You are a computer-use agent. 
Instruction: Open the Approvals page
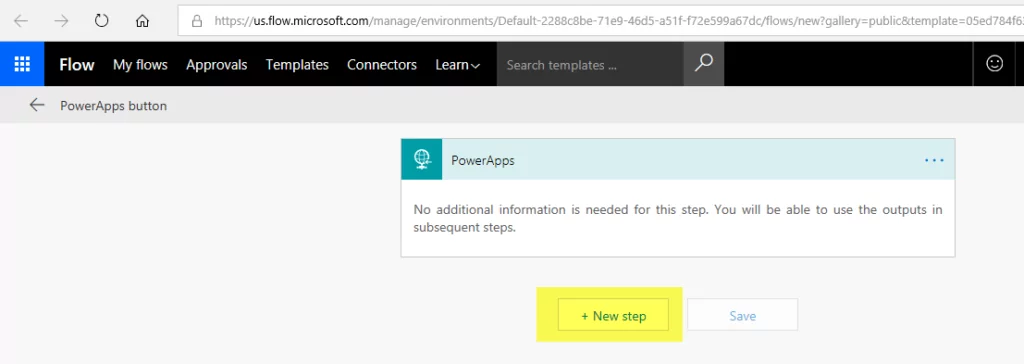coord(217,65)
